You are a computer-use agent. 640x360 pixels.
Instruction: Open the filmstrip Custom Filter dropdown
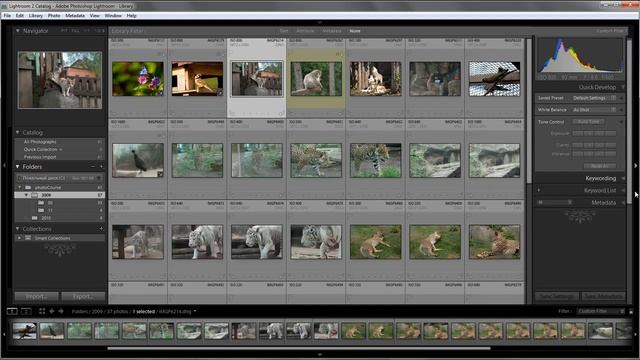tap(601, 311)
